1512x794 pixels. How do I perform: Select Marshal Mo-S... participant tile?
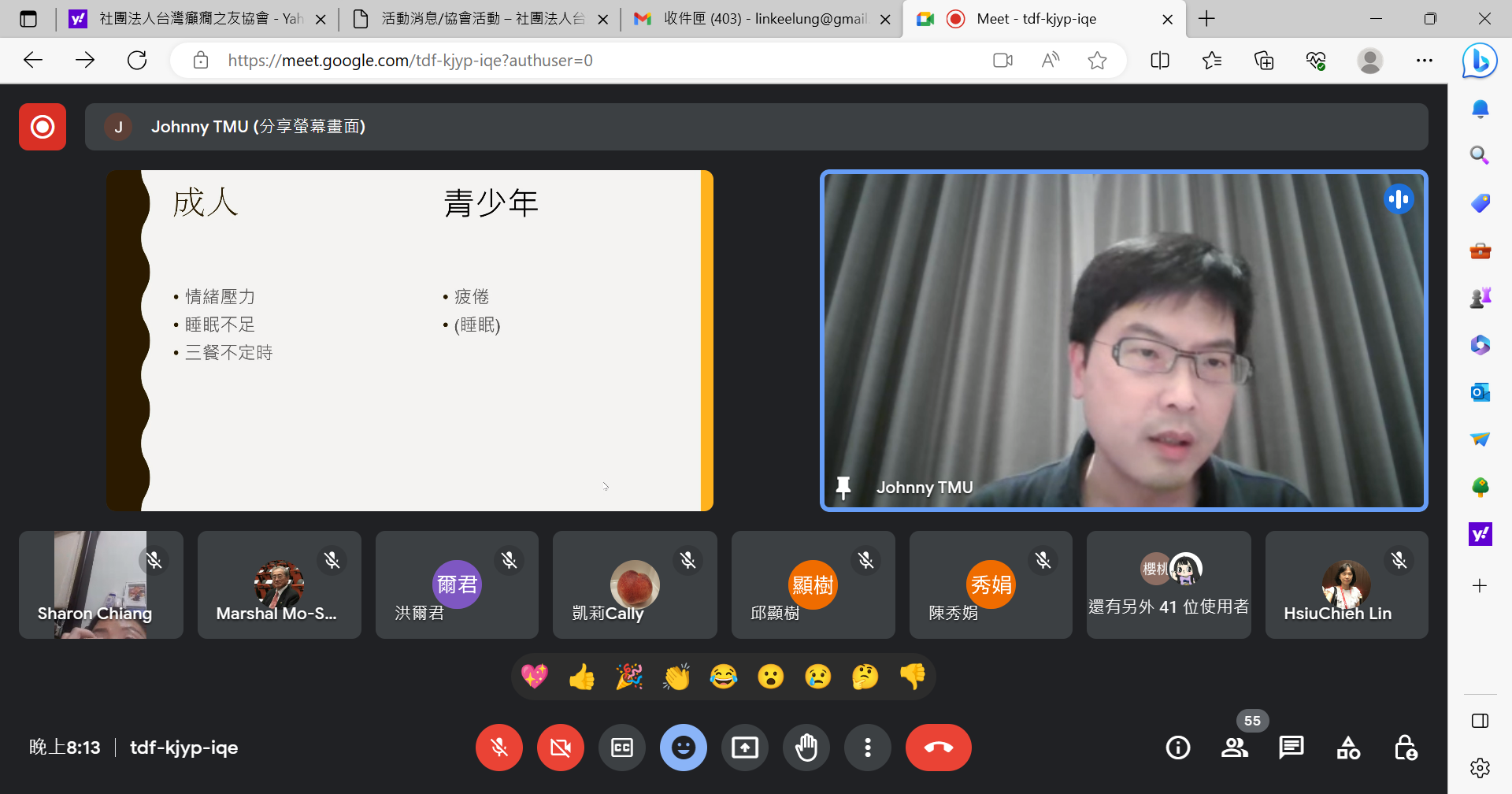click(x=280, y=584)
